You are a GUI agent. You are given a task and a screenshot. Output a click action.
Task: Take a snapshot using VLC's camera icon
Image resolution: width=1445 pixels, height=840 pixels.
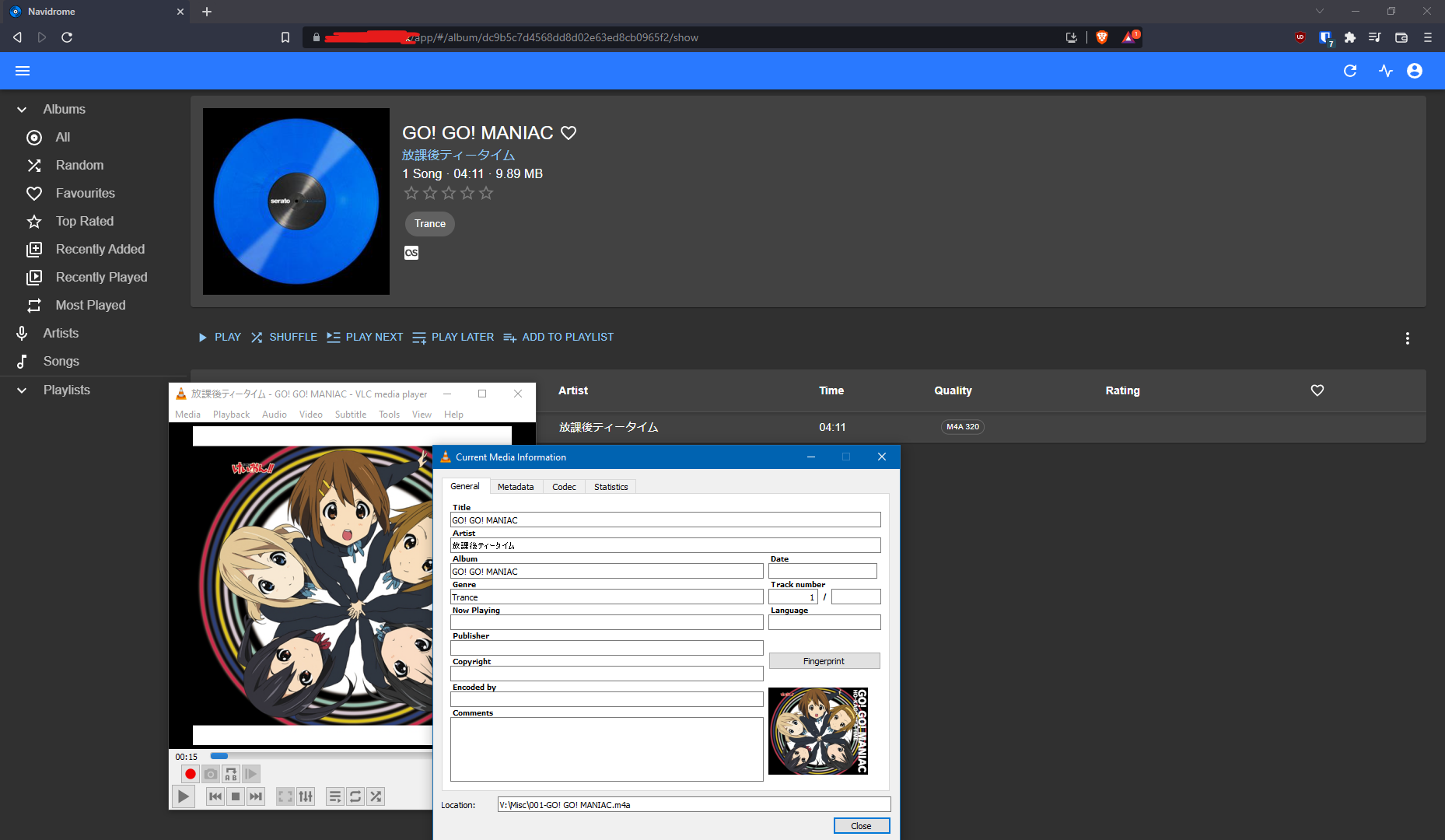[210, 774]
